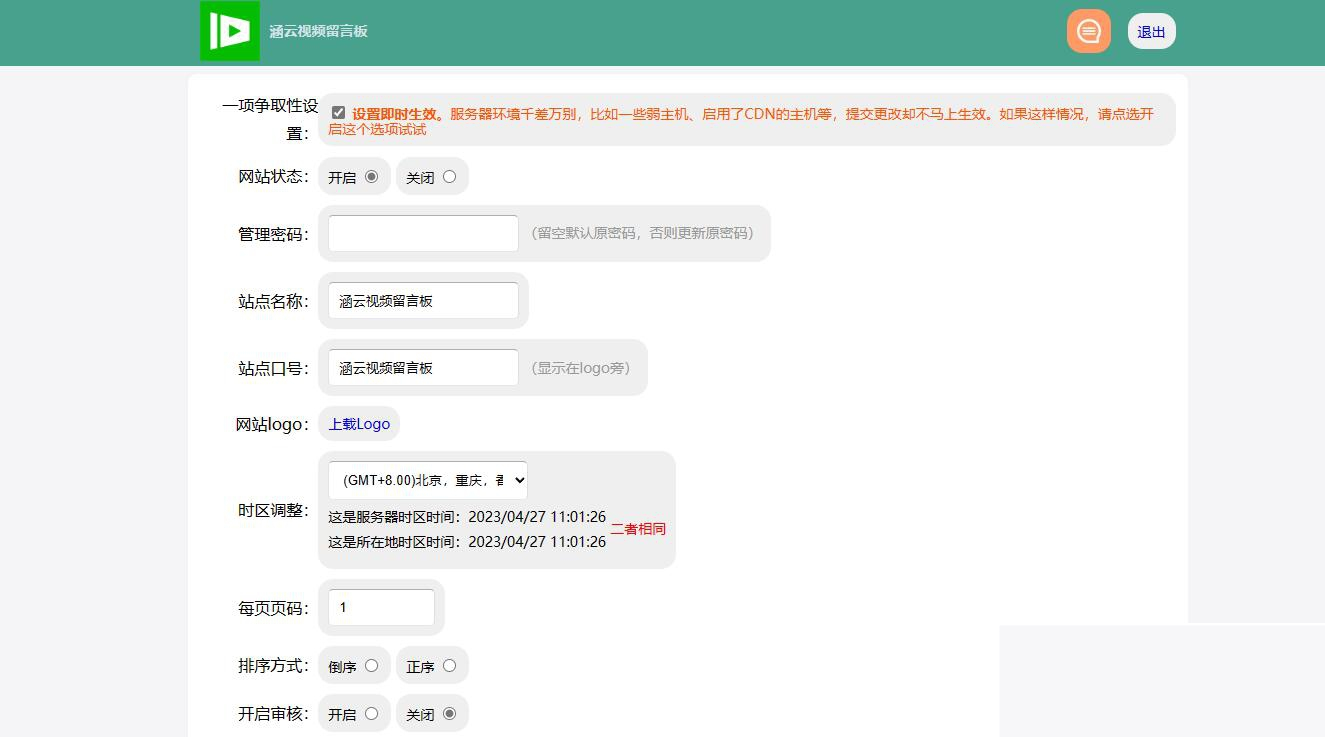Click the 退出 button
Image resolution: width=1325 pixels, height=737 pixels.
tap(1151, 31)
